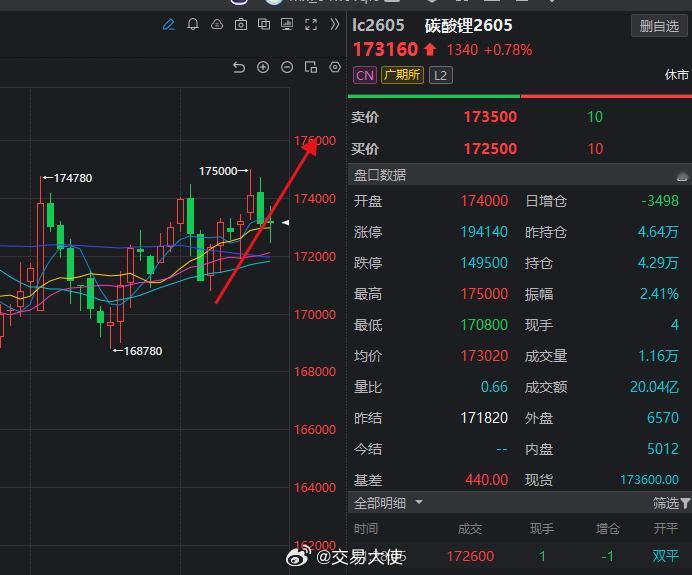Click the green buy-side ratio bar
Viewport: 692px width, 575px height.
[434, 96]
